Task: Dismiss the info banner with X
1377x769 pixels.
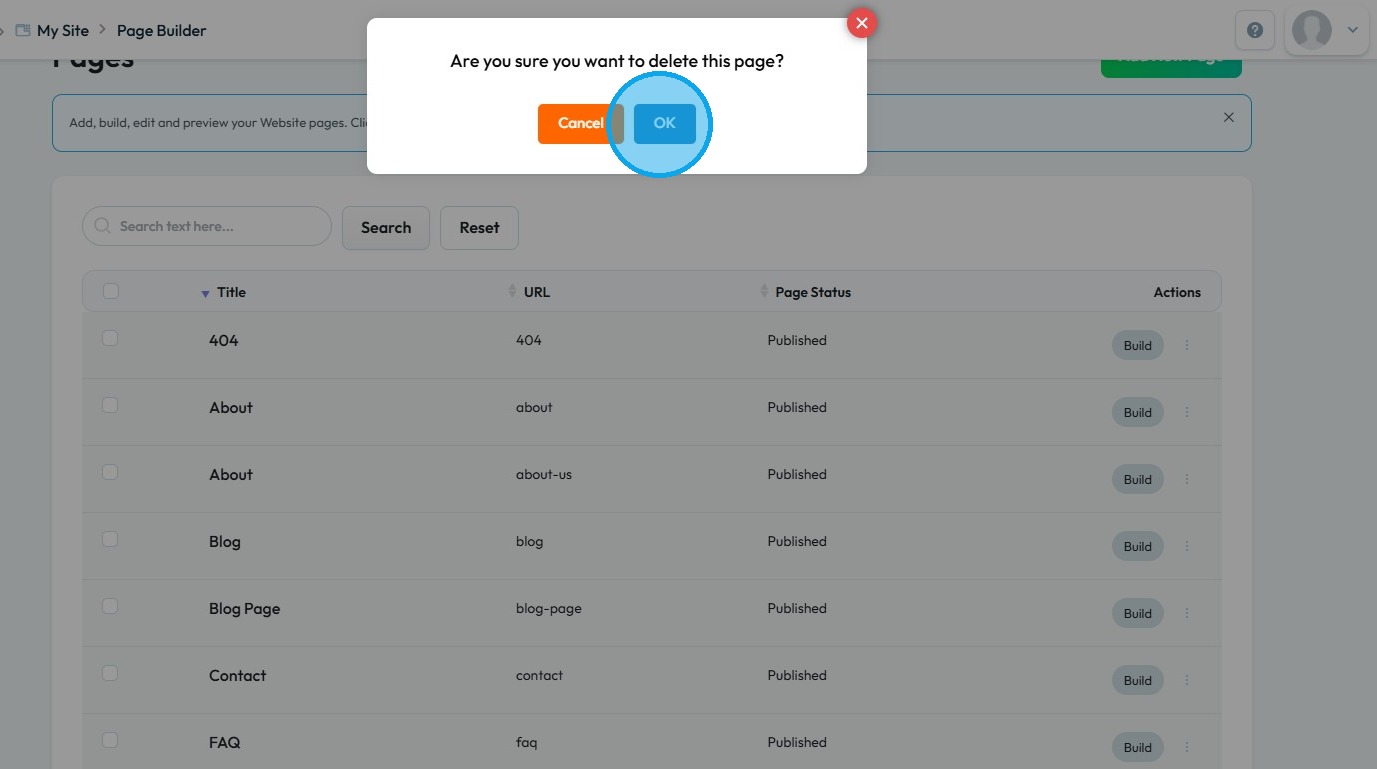Action: [x=1229, y=117]
